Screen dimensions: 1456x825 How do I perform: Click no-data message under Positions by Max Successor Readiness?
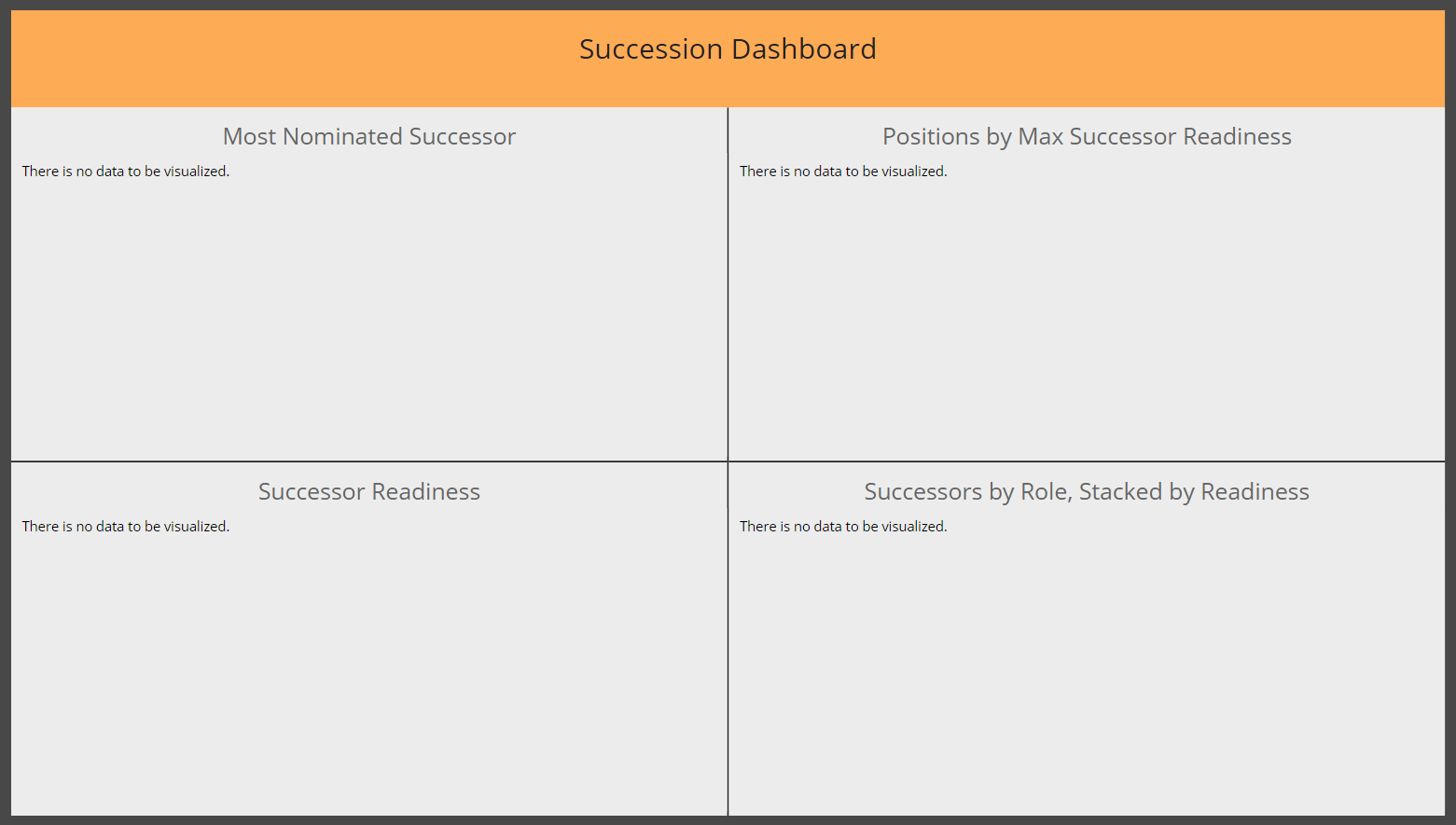[843, 172]
